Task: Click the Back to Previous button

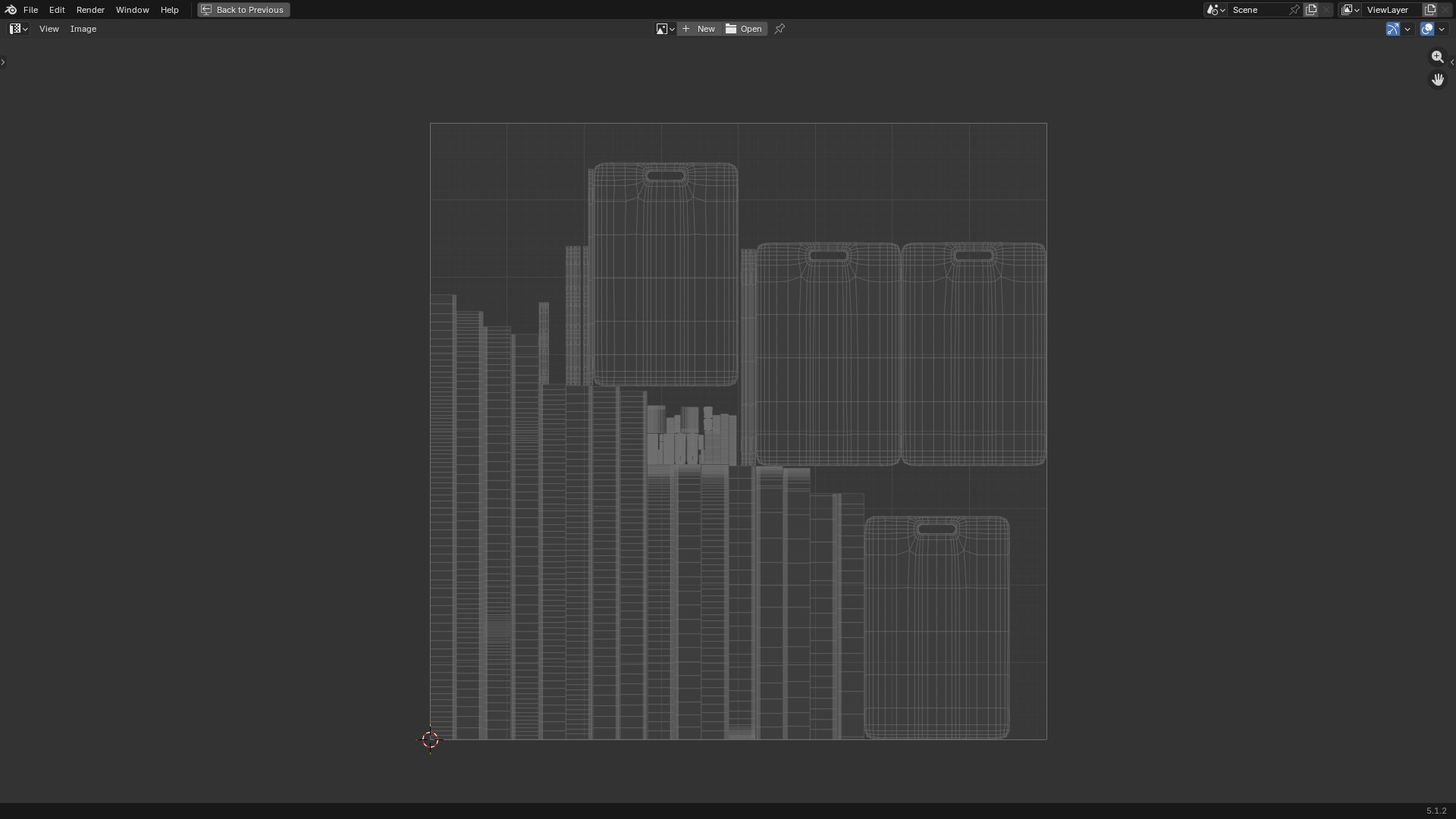Action: [243, 10]
